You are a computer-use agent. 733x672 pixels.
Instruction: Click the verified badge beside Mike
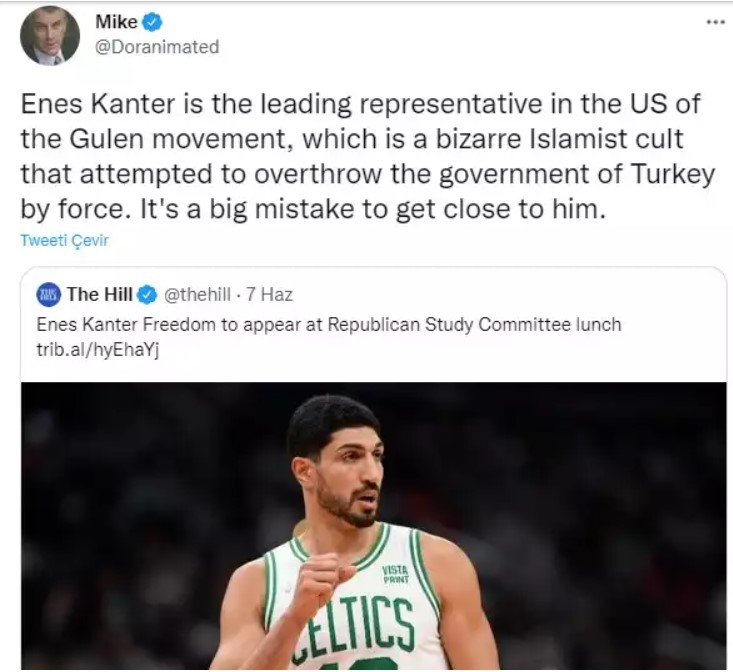pos(152,22)
